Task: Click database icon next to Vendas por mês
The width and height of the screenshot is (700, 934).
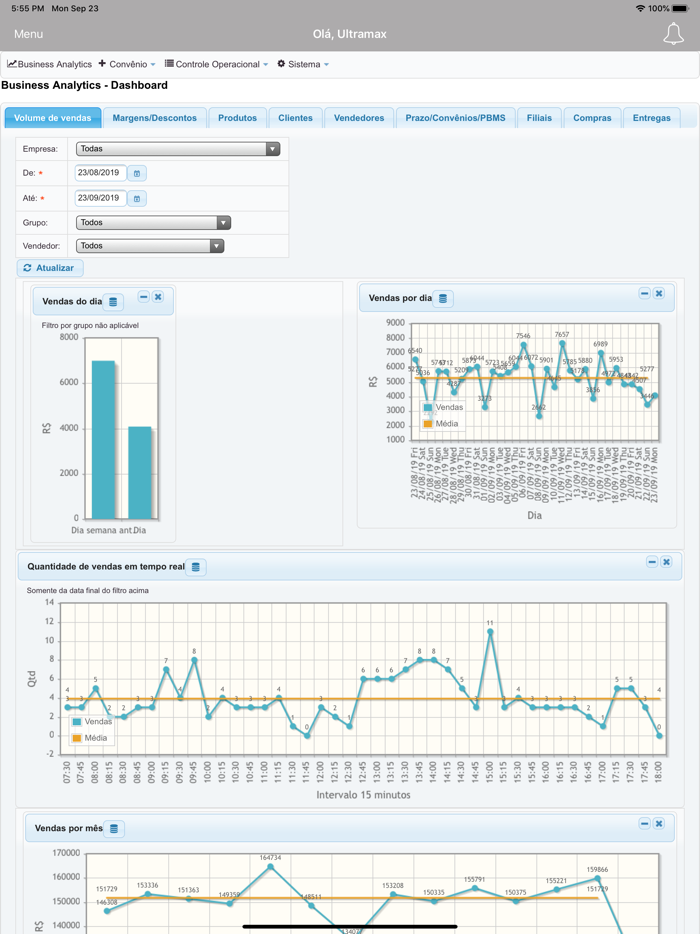Action: coord(114,829)
